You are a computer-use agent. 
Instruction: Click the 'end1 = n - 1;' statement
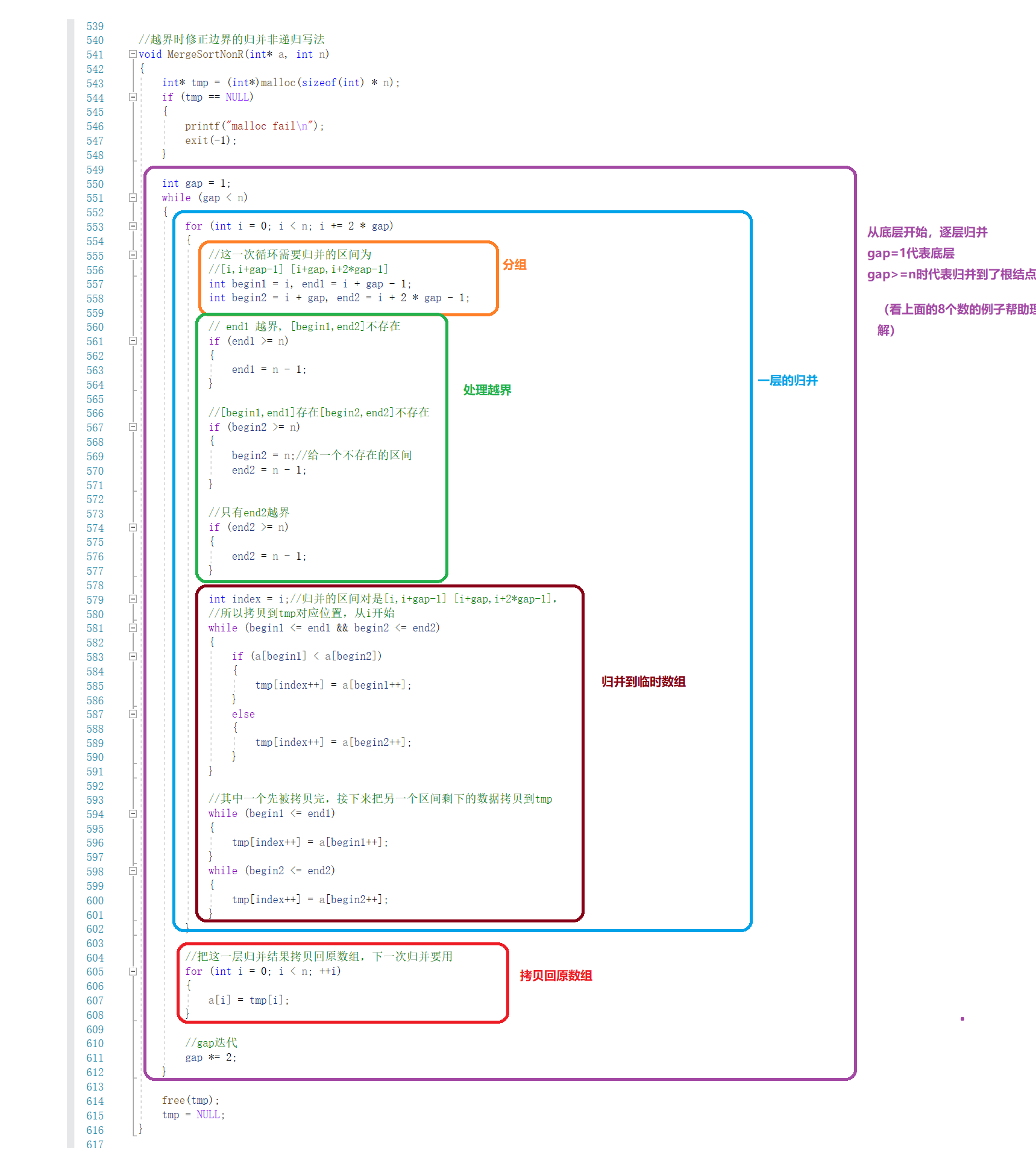(269, 369)
